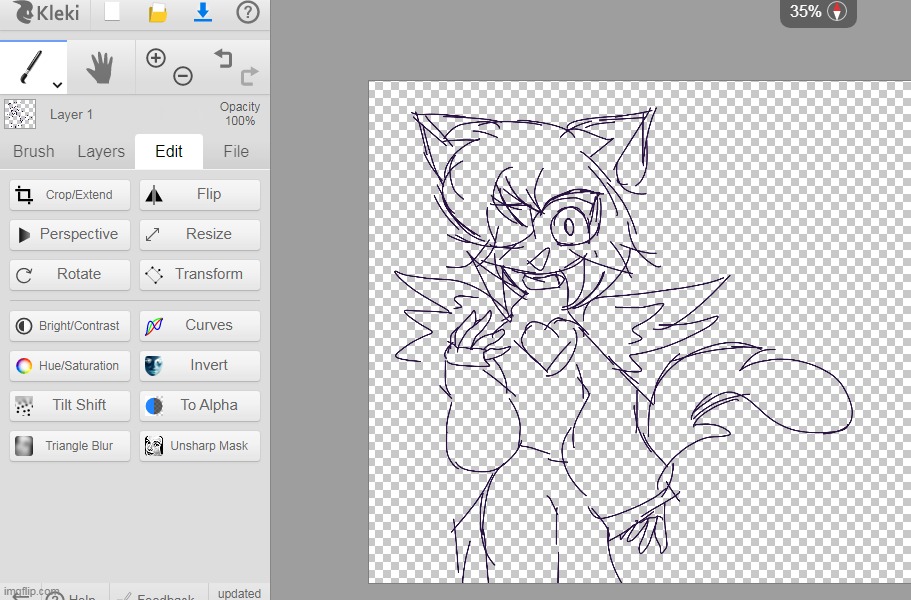
Task: Select the Brush tool
Action: click(x=30, y=67)
